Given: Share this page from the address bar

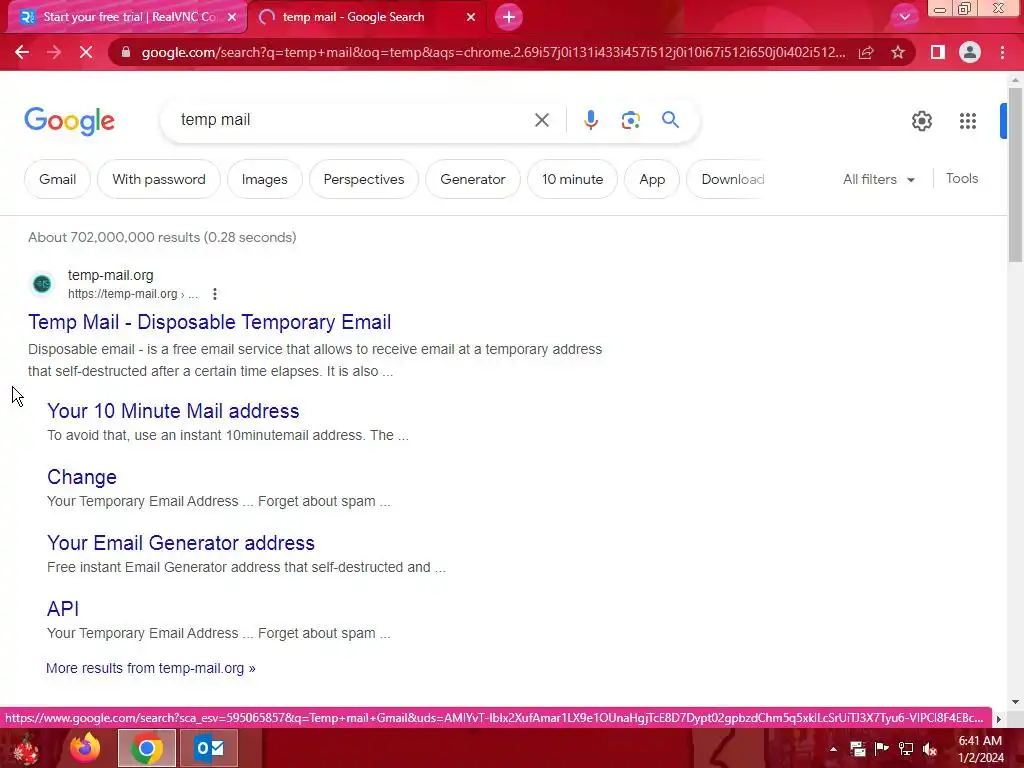Looking at the screenshot, I should click(x=866, y=52).
